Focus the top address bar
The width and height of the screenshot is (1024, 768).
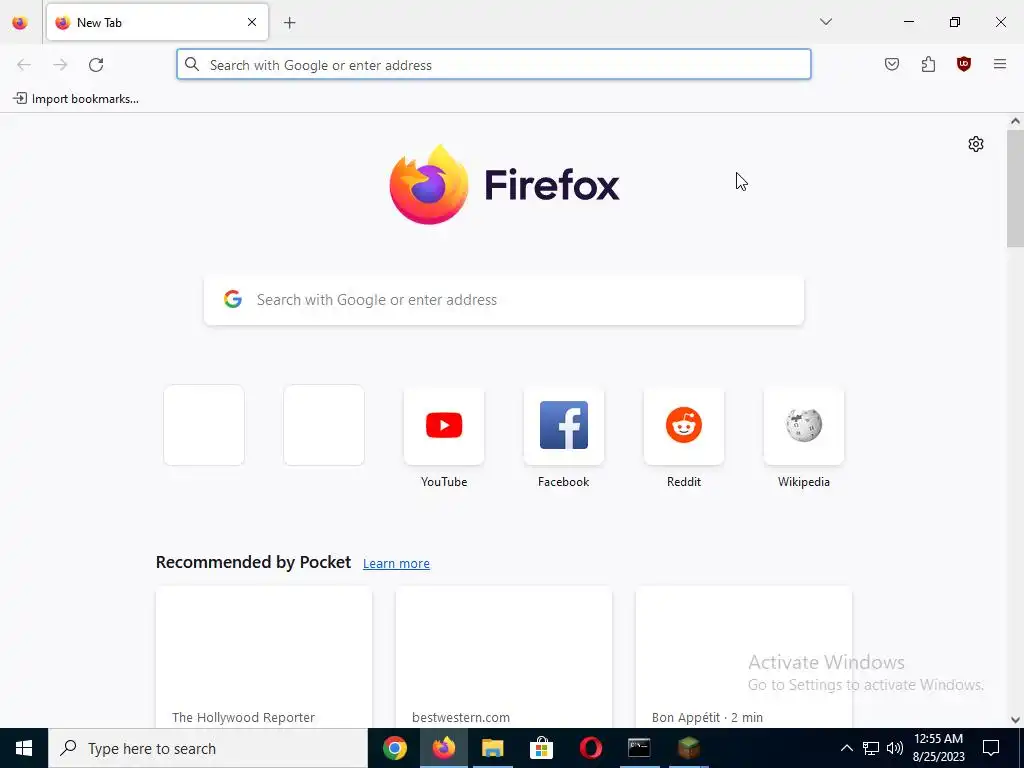(x=494, y=65)
